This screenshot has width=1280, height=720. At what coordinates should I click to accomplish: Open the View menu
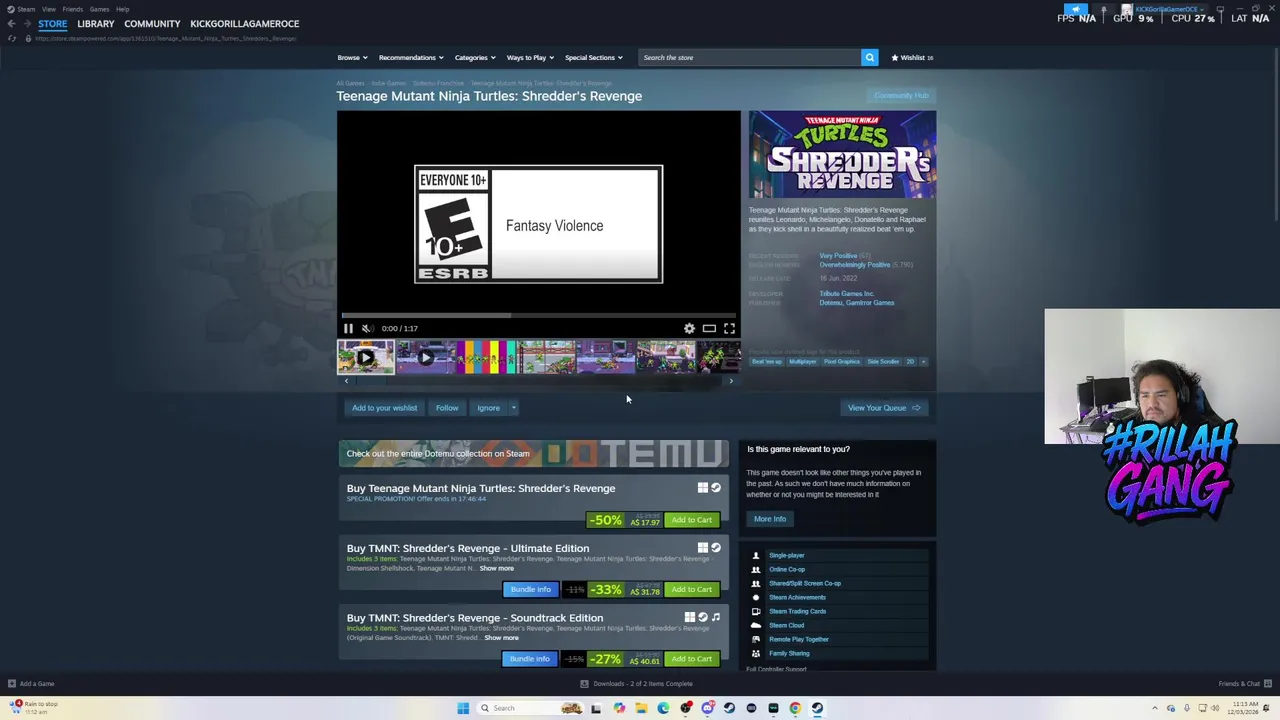coord(48,9)
